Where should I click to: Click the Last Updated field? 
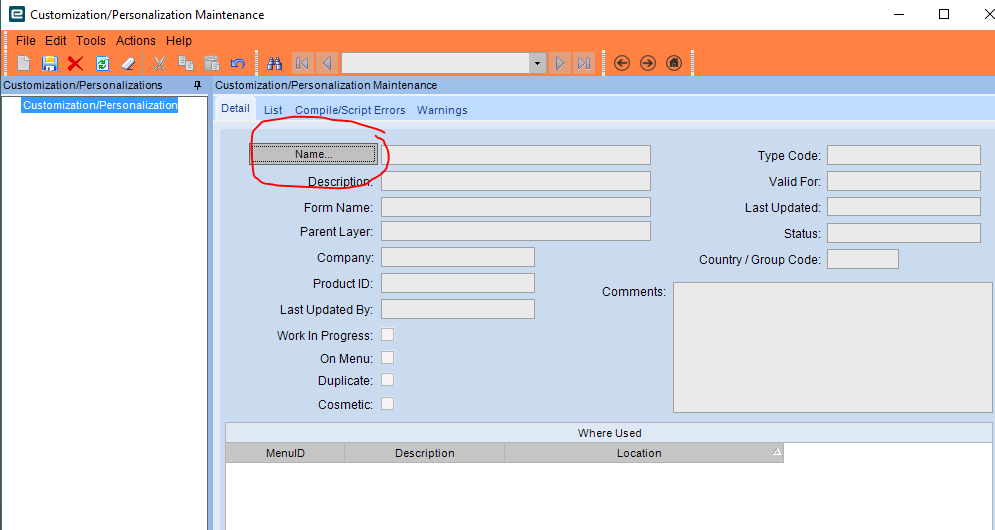(904, 207)
